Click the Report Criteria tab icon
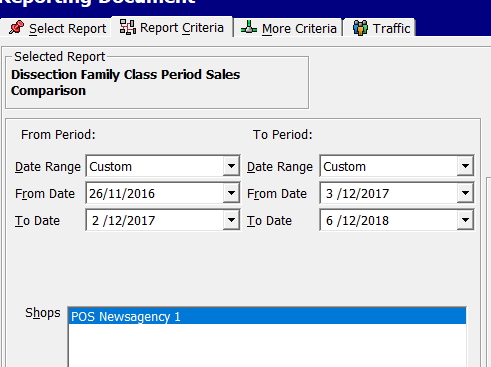 pos(128,27)
